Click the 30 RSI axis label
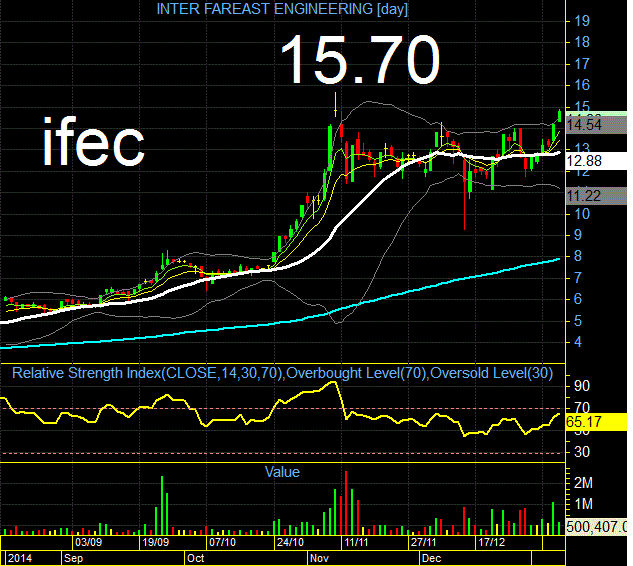Image resolution: width=633 pixels, height=566 pixels. pyautogui.click(x=582, y=452)
